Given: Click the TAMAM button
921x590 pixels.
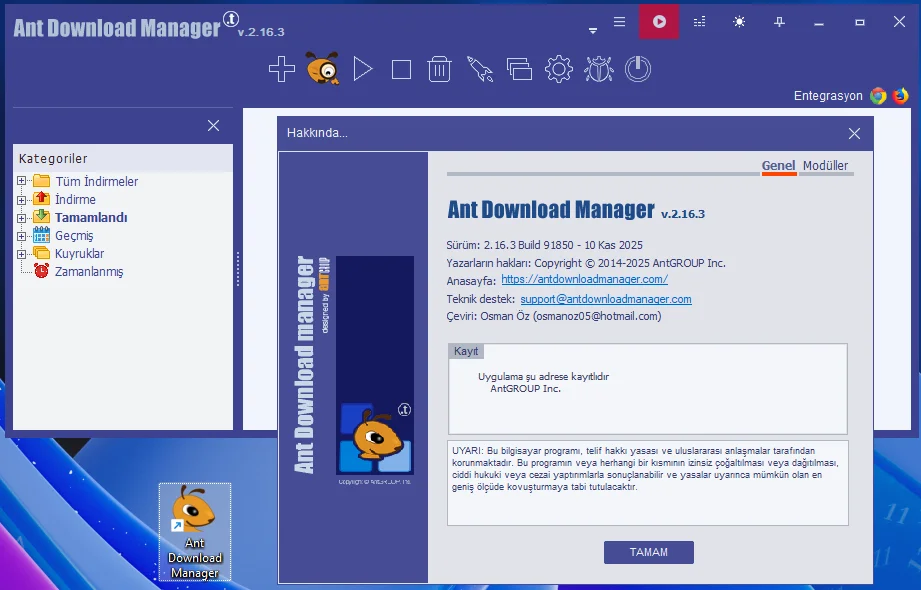Looking at the screenshot, I should [x=648, y=552].
